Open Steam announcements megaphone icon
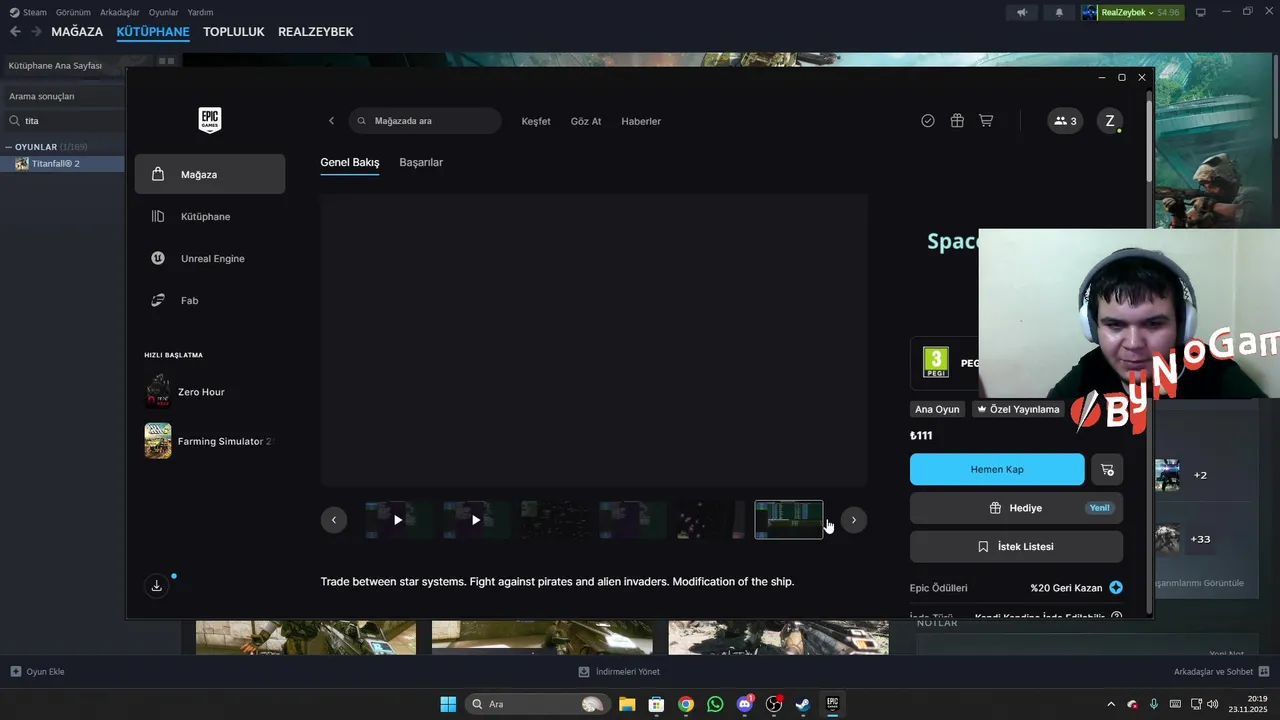1280x720 pixels. tap(1021, 12)
